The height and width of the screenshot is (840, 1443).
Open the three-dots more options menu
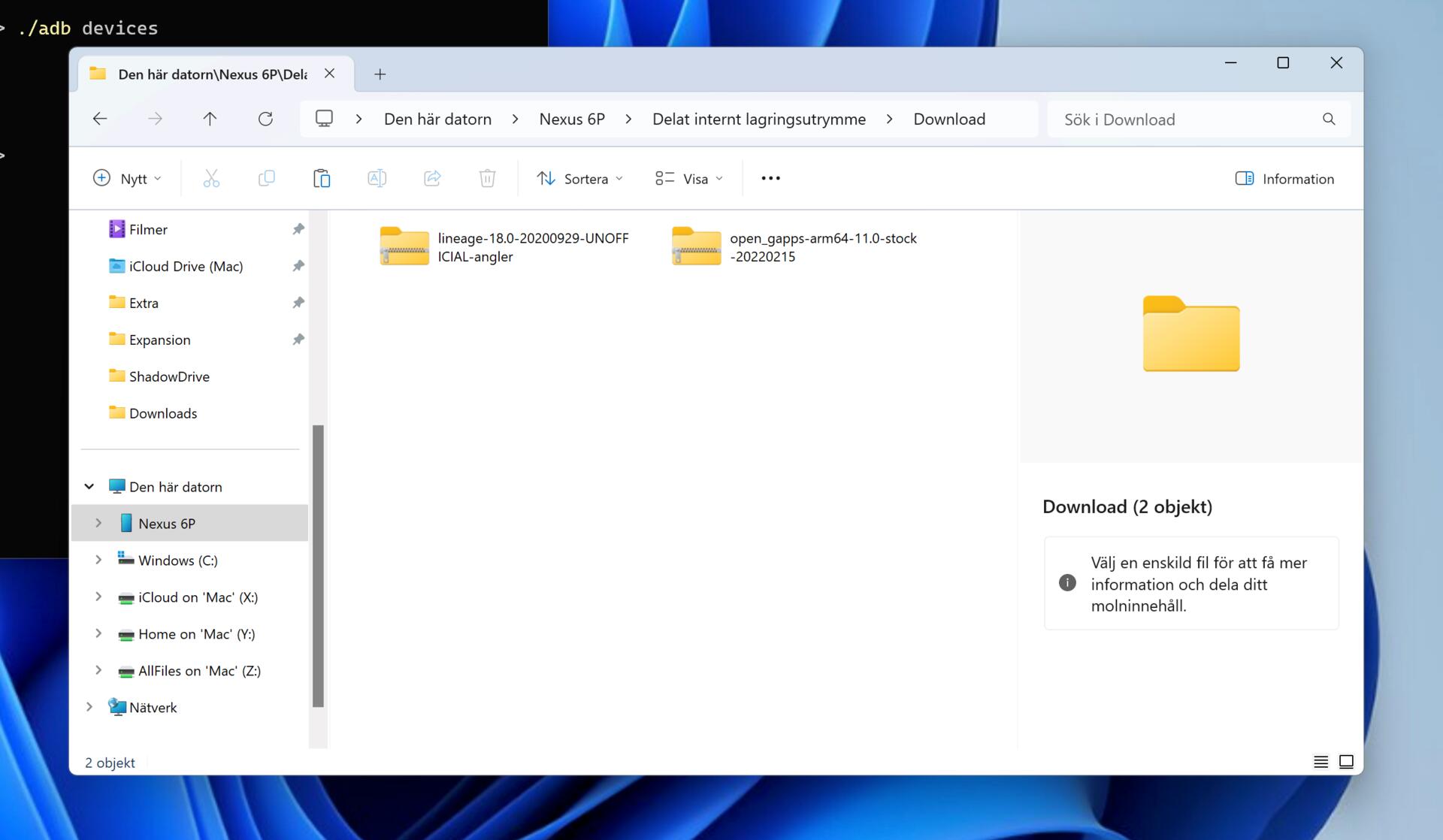(770, 179)
